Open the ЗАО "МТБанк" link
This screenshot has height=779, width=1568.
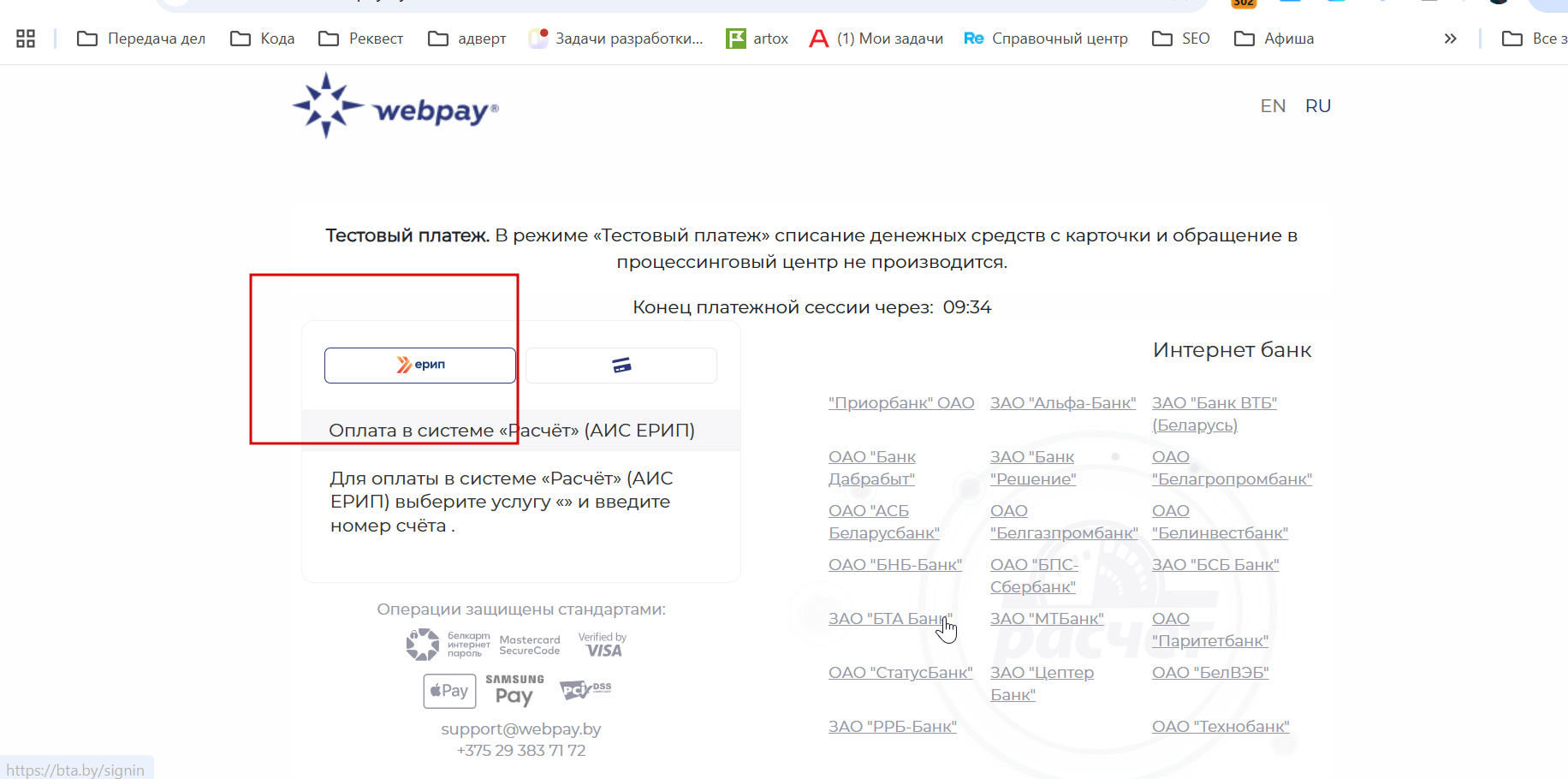pyautogui.click(x=1047, y=619)
